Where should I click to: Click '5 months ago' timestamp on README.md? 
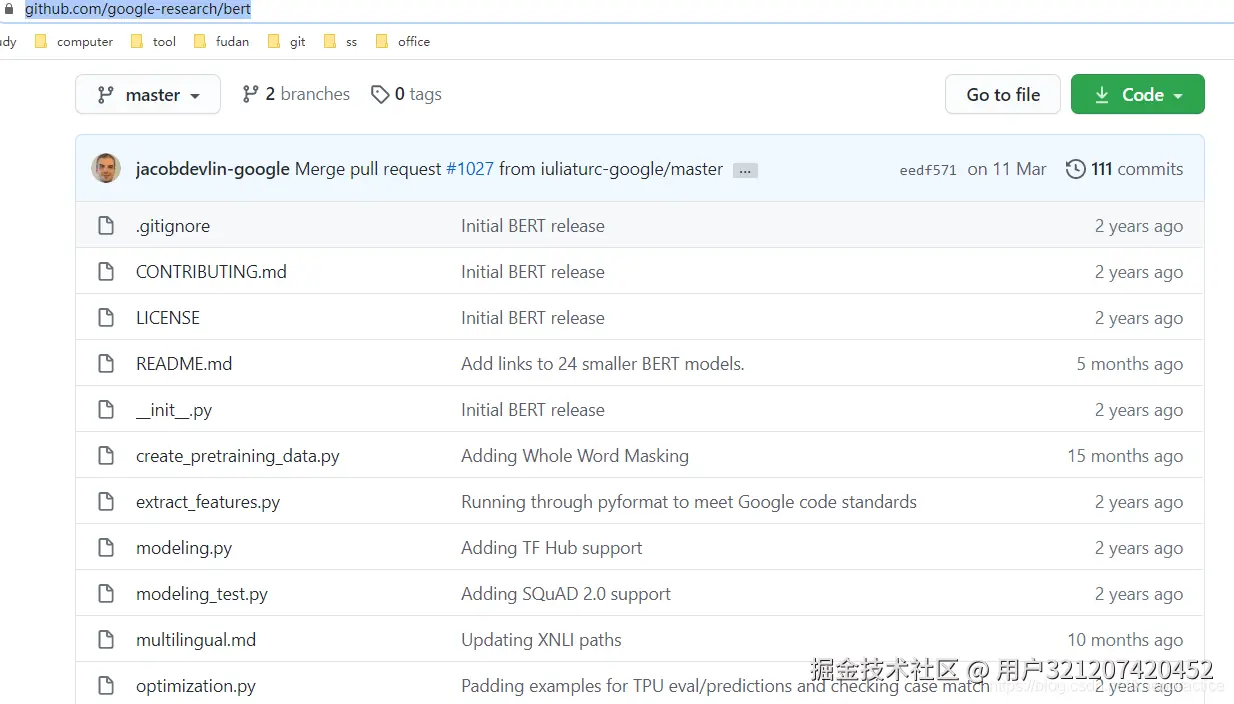pos(1130,364)
